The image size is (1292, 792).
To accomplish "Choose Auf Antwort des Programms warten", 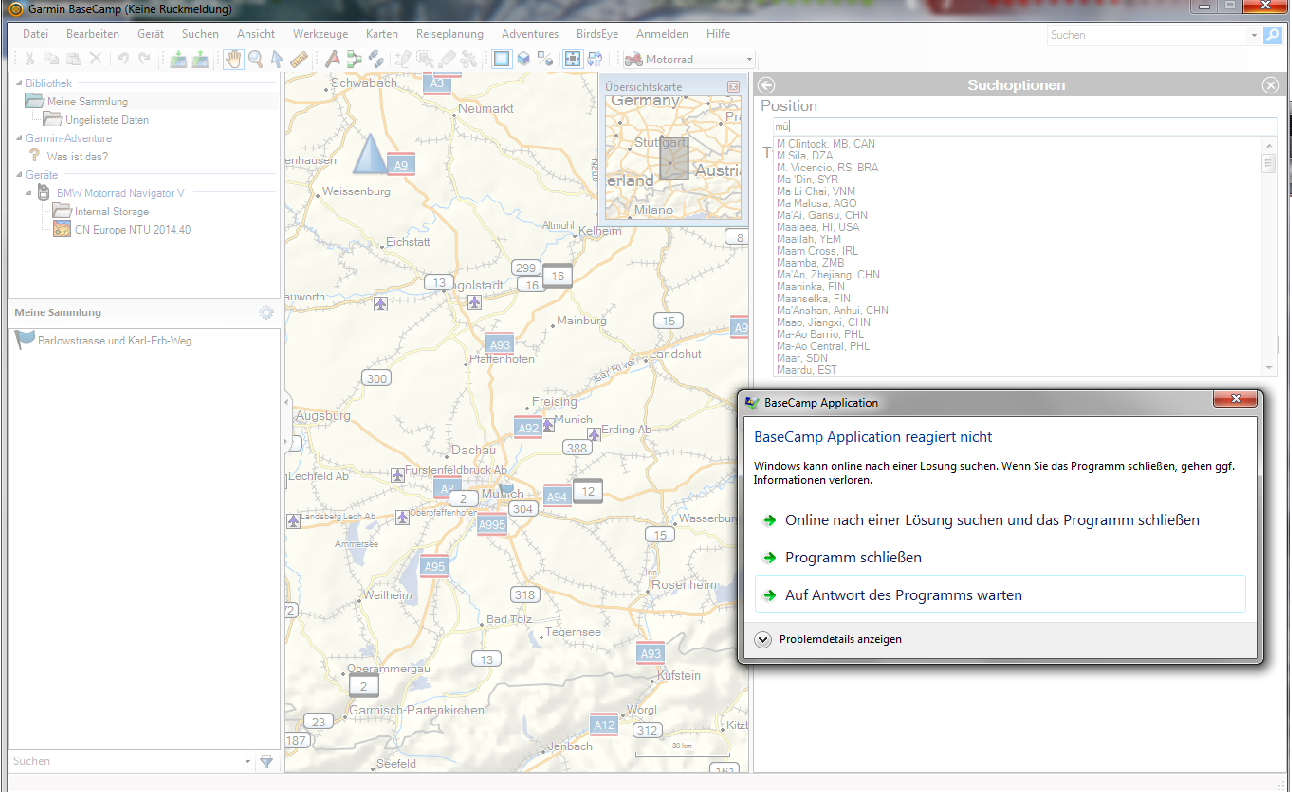I will point(903,595).
